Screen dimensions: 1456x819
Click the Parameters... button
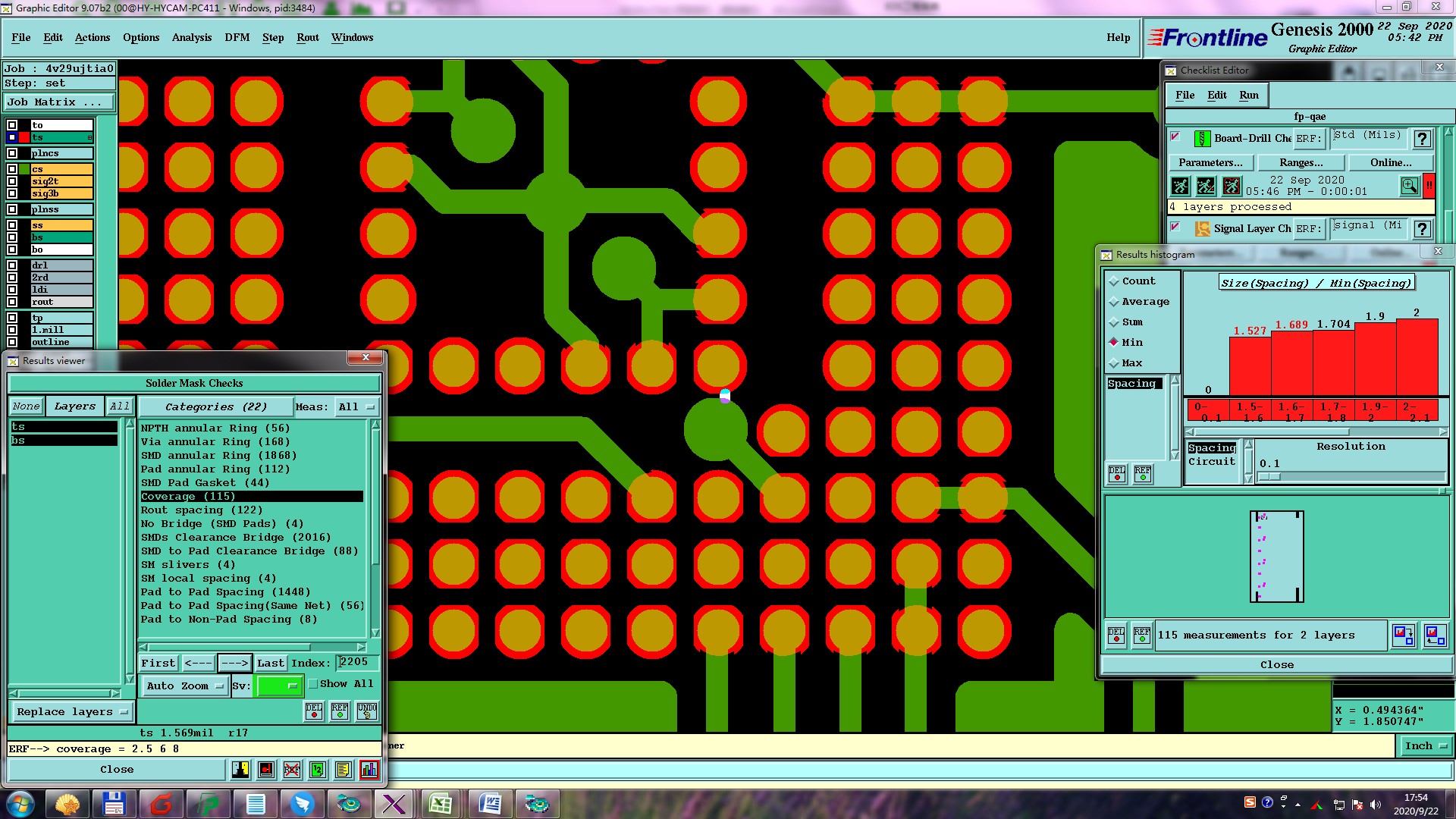point(1210,163)
